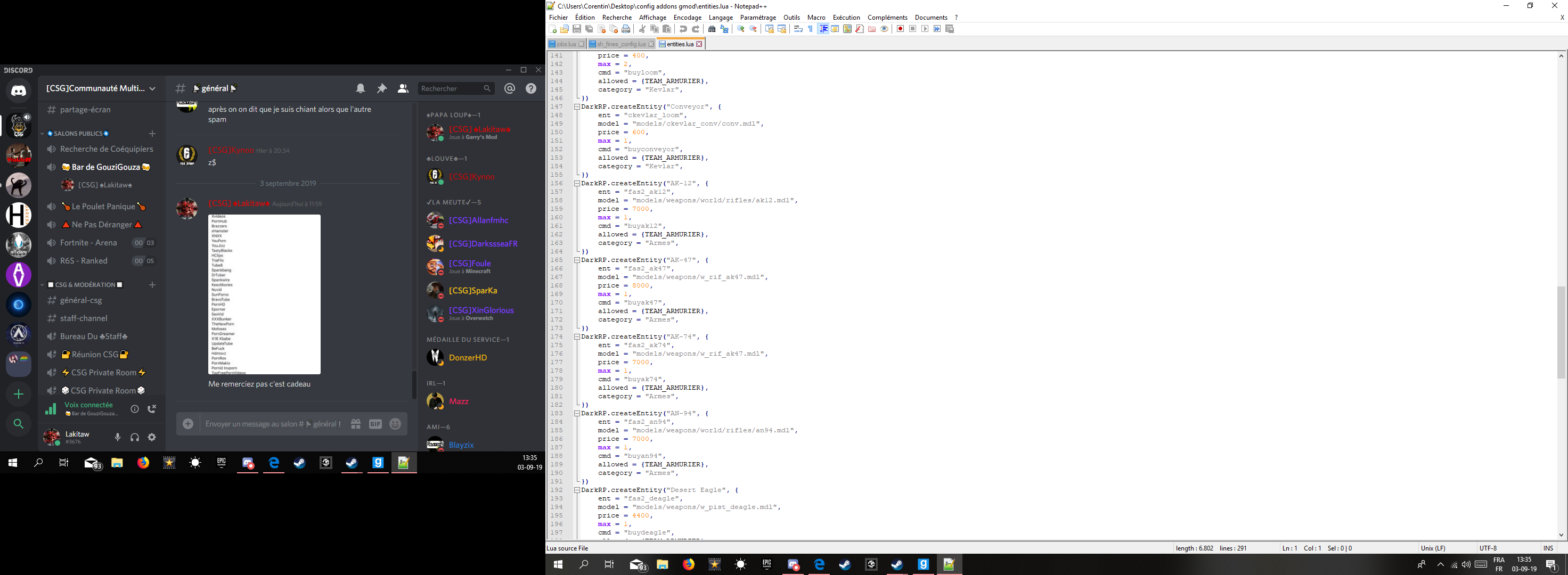The height and width of the screenshot is (575, 1568).
Task: Toggle synchronized horizontal scrolling icon
Action: (x=782, y=29)
